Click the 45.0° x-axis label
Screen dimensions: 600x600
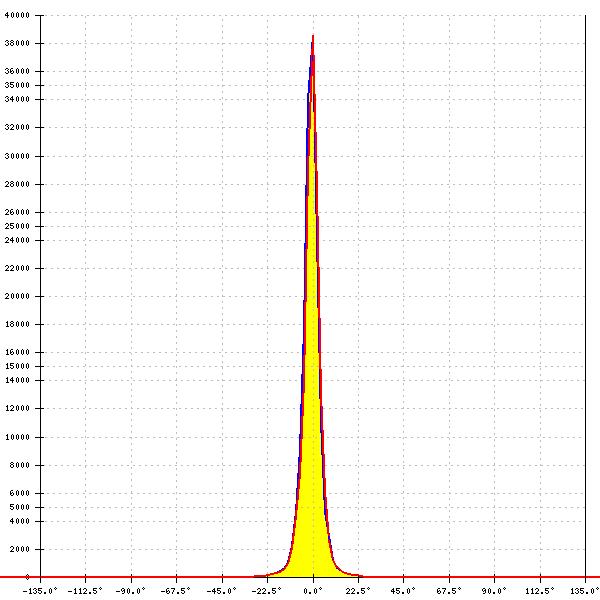click(x=403, y=591)
